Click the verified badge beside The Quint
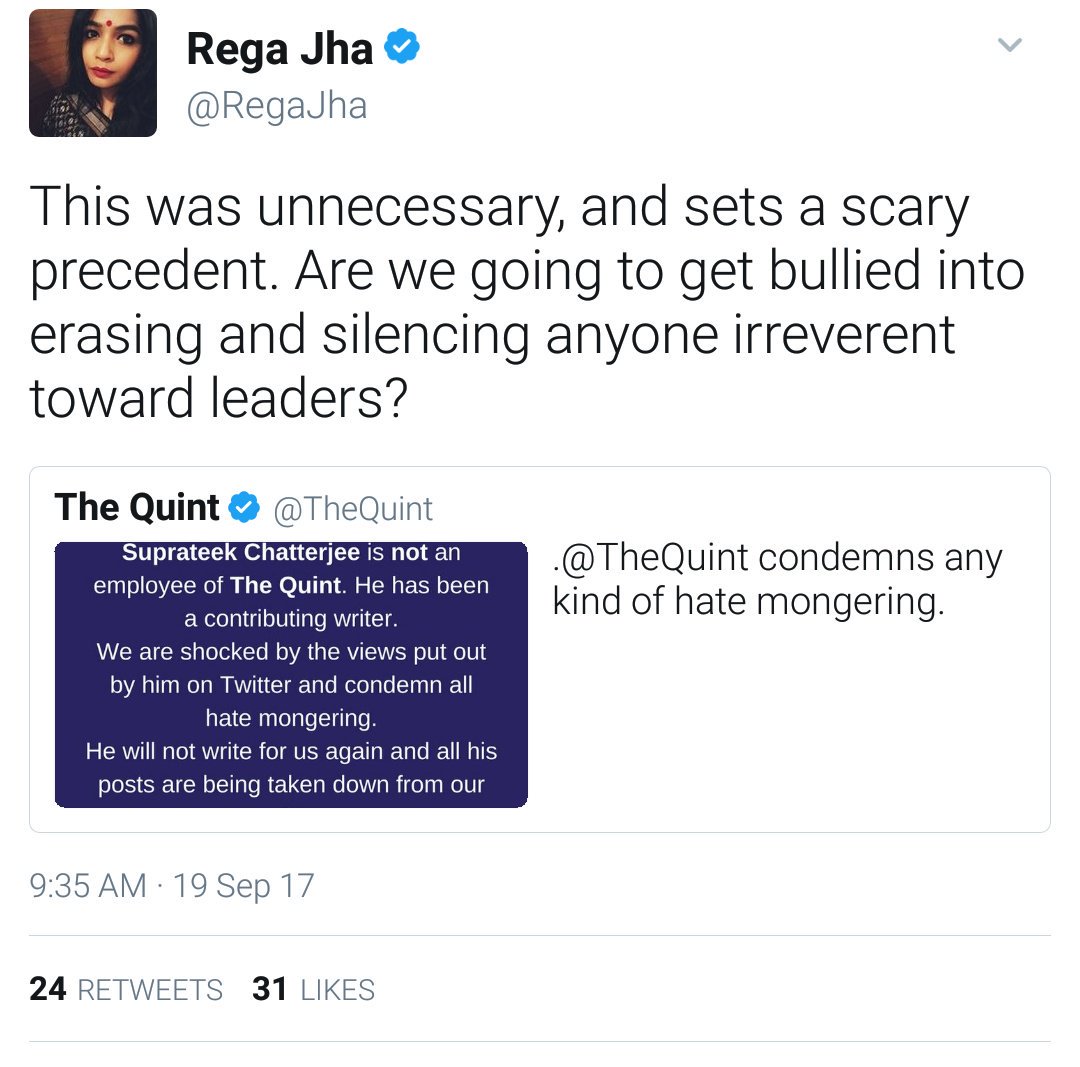The height and width of the screenshot is (1067, 1080). 245,508
